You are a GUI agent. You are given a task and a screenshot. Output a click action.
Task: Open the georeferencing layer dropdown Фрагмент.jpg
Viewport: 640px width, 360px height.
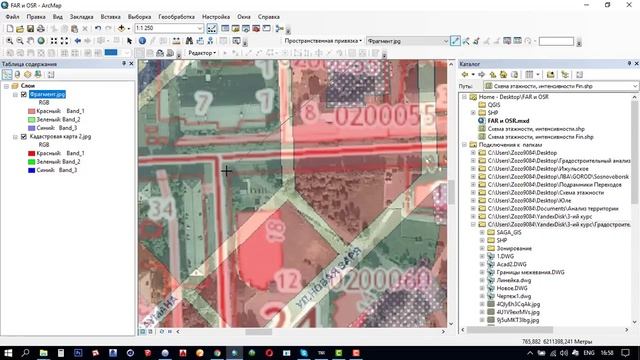[x=445, y=41]
